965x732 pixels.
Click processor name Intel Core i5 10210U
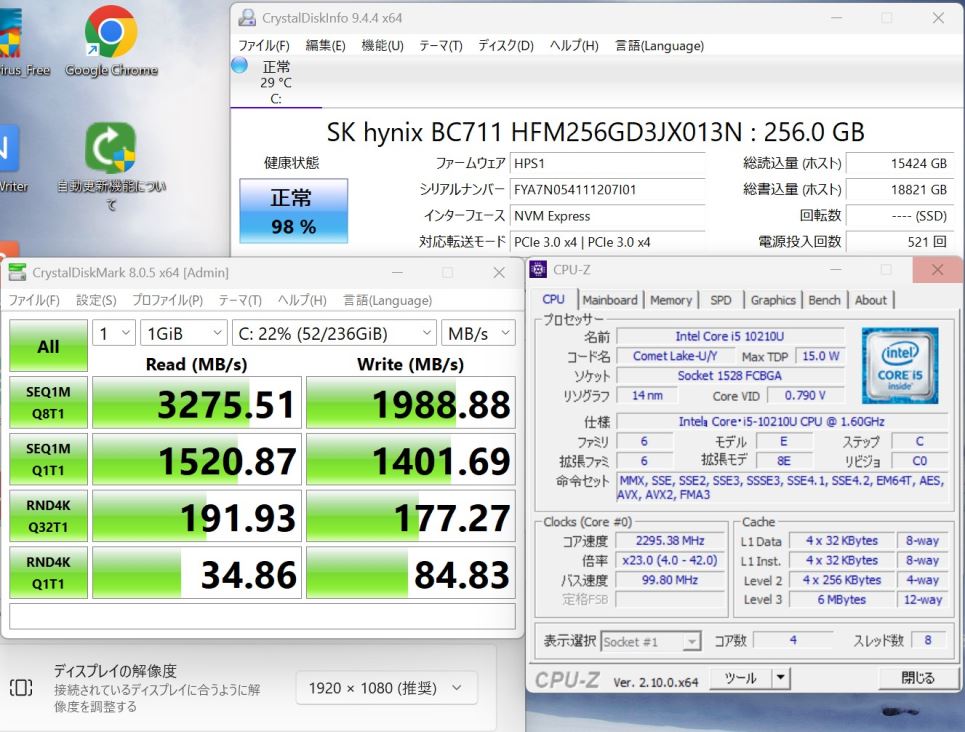[730, 336]
